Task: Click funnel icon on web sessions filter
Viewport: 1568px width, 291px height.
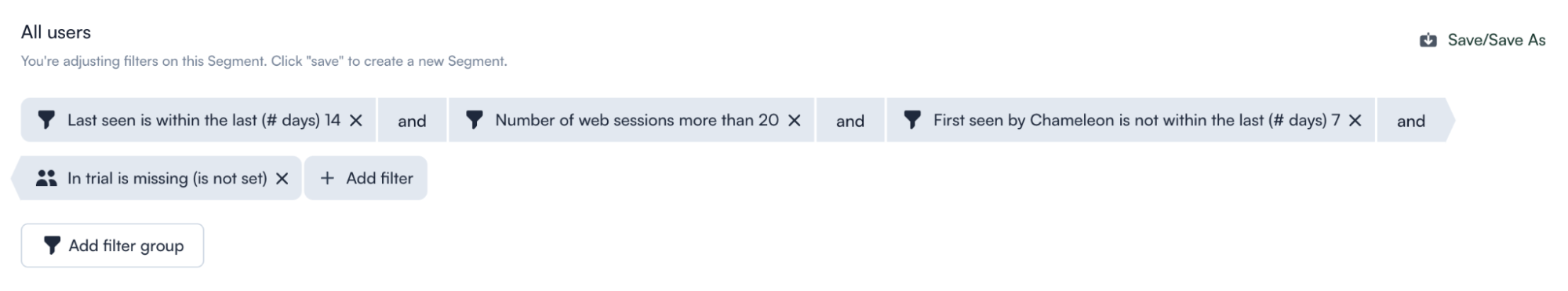Action: point(474,120)
